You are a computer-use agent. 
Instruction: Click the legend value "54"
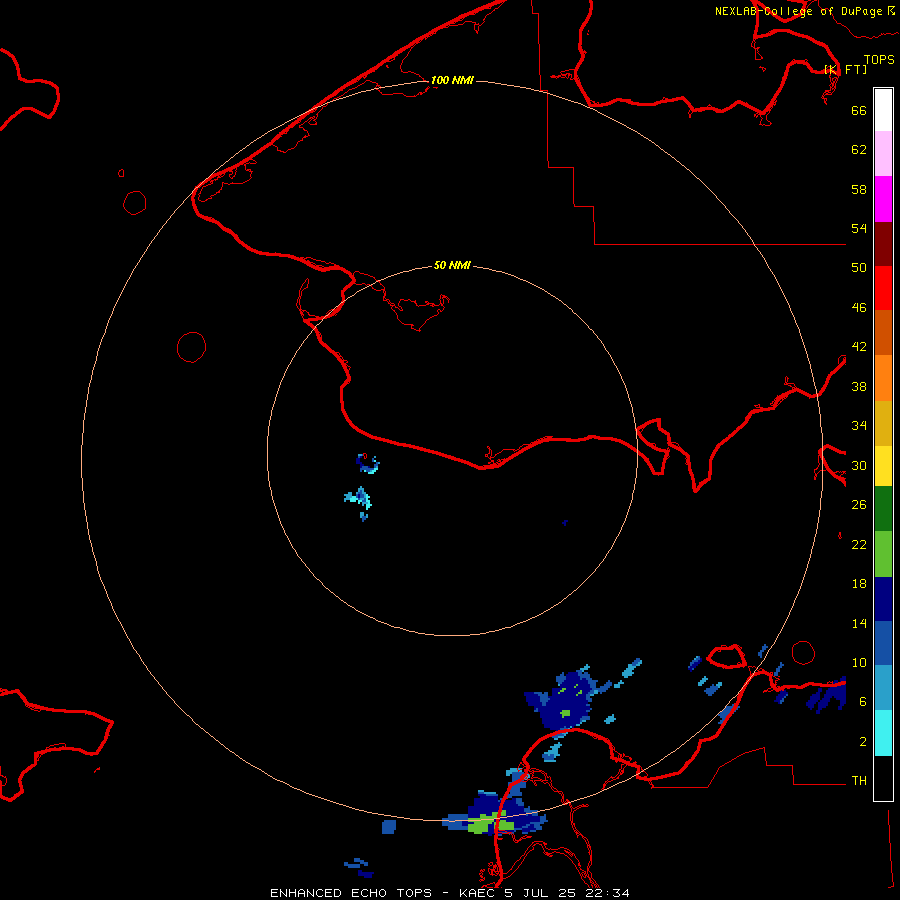pyautogui.click(x=859, y=228)
